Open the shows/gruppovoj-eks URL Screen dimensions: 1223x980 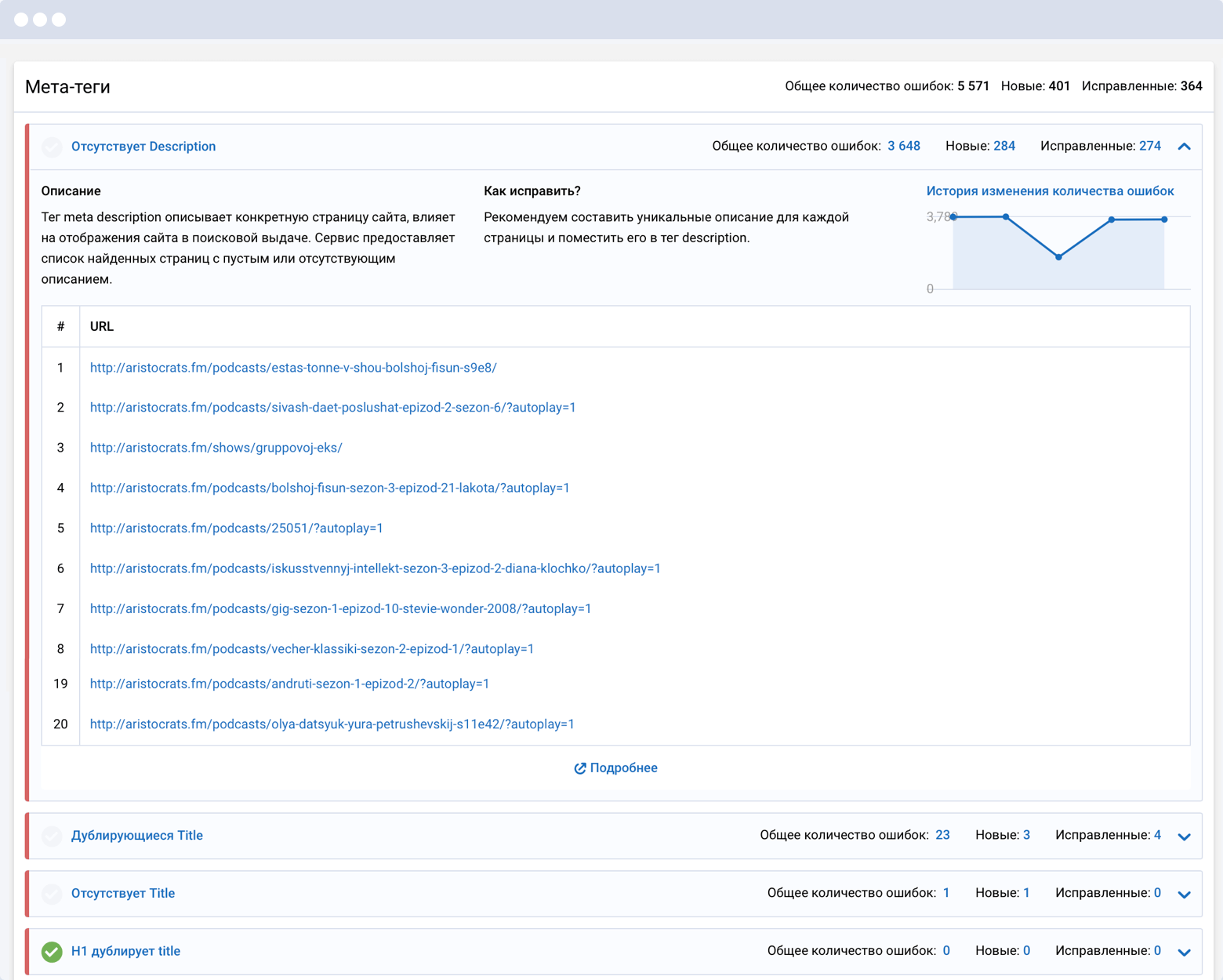(216, 448)
